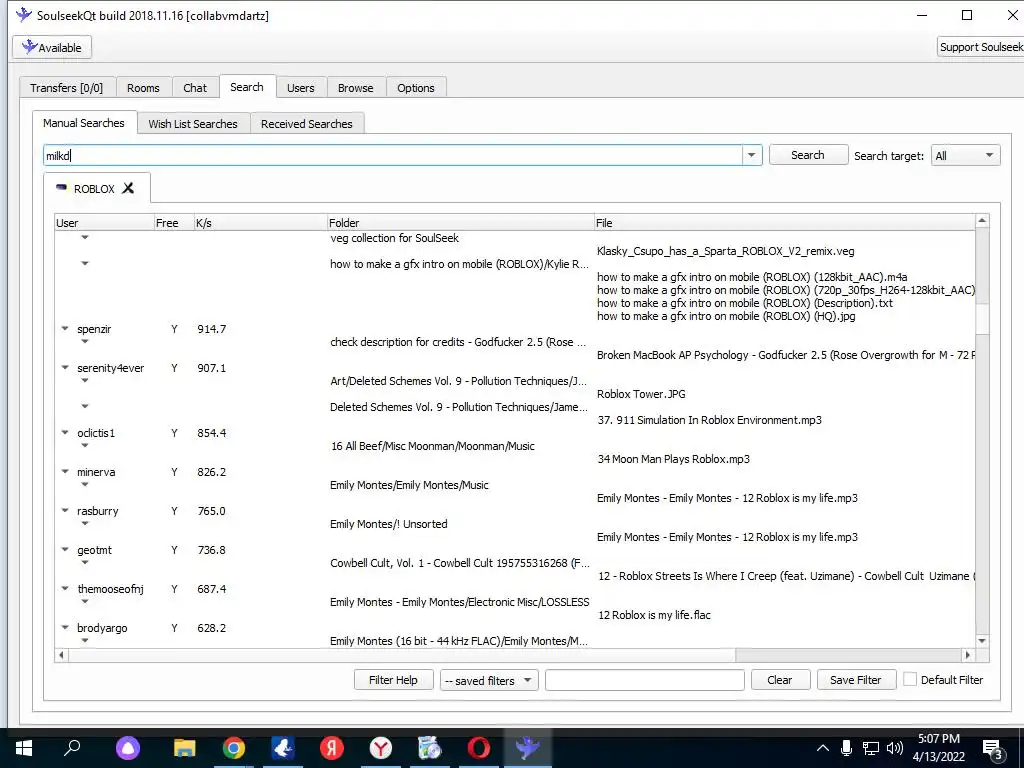Close the ROBLOX search tab
Screen dimensions: 1024x768
point(128,188)
